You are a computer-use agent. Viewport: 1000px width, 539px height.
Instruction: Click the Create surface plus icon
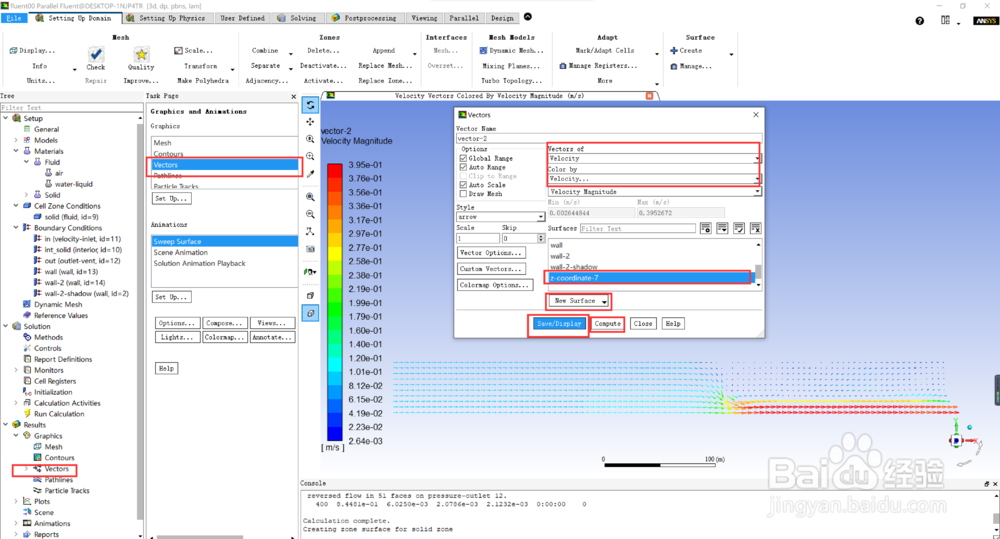point(673,50)
